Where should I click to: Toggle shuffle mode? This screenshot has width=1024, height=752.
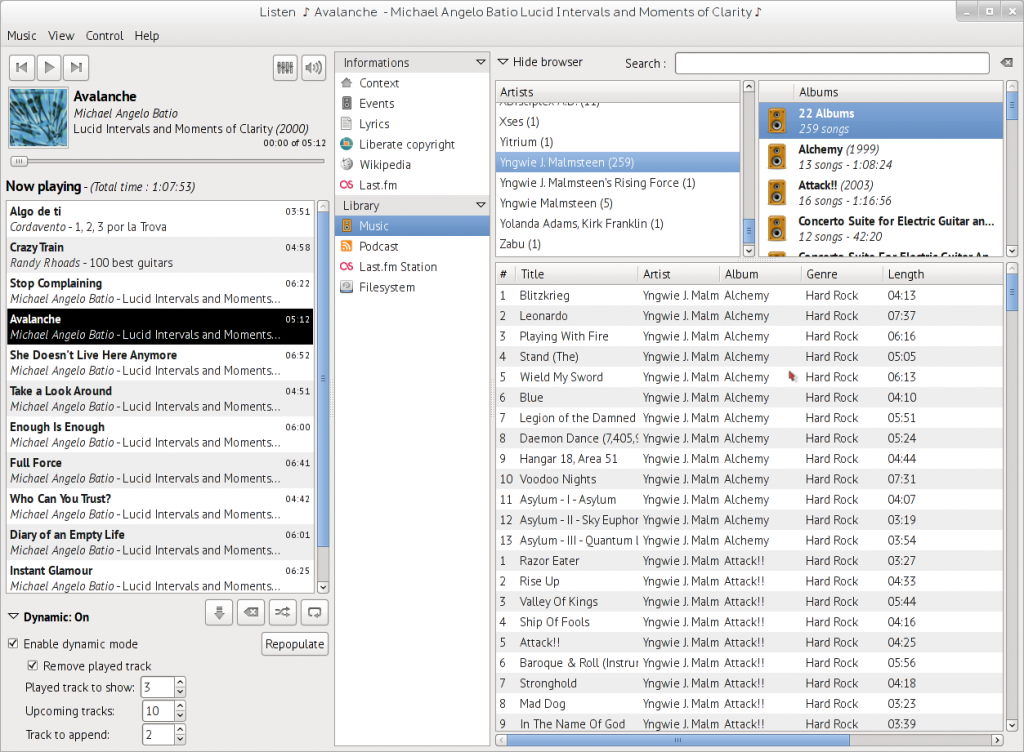(282, 612)
